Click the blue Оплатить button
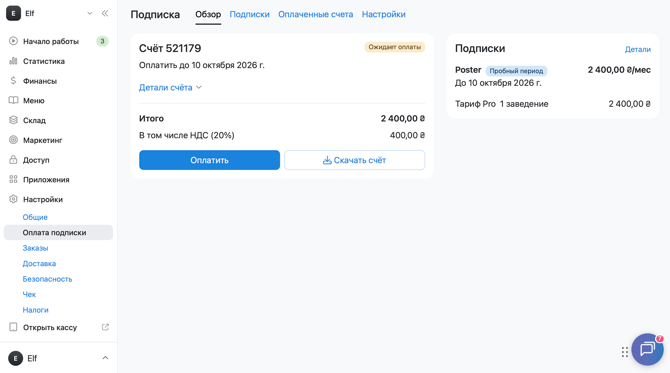The width and height of the screenshot is (670, 373). tap(209, 160)
